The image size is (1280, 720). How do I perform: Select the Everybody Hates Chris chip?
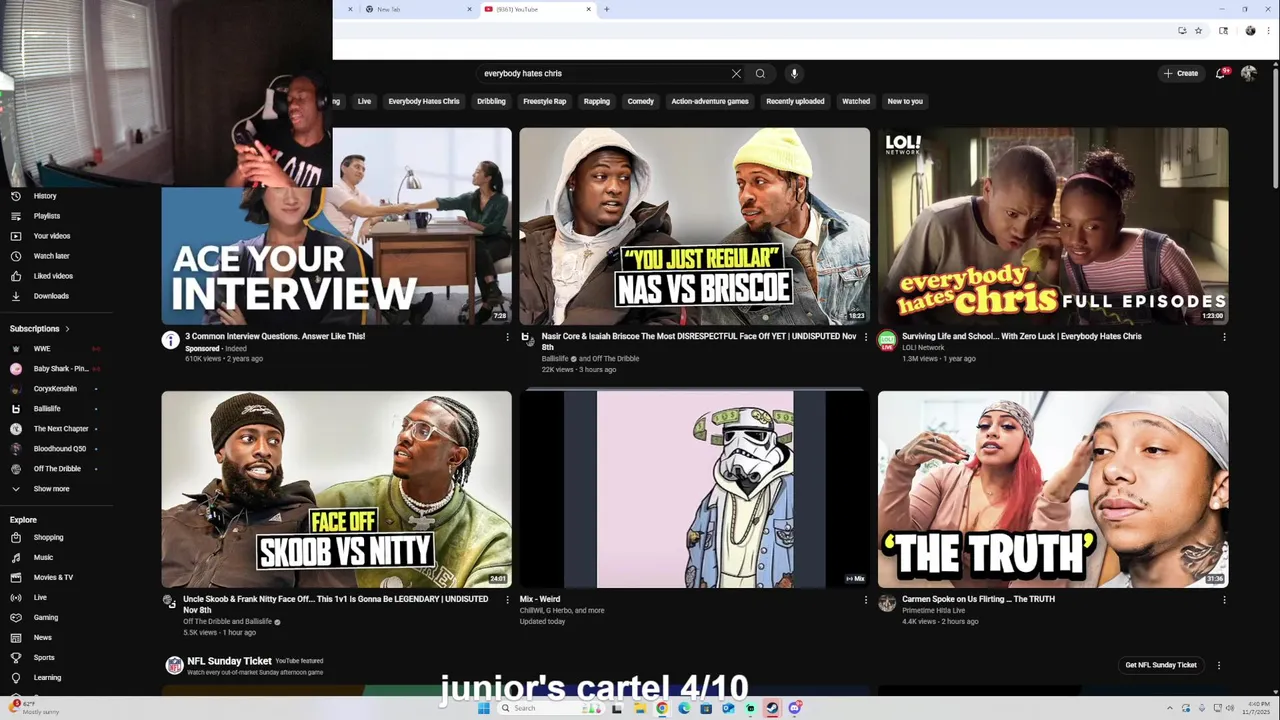(424, 101)
